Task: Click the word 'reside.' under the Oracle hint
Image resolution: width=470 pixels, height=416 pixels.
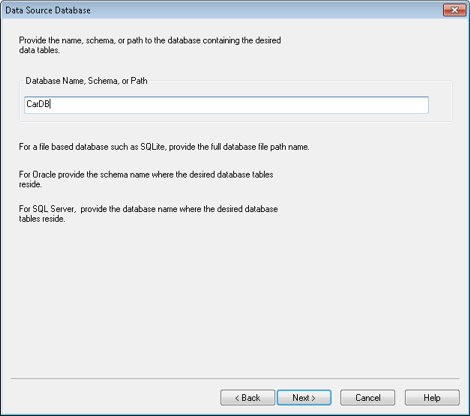Action: click(x=30, y=184)
